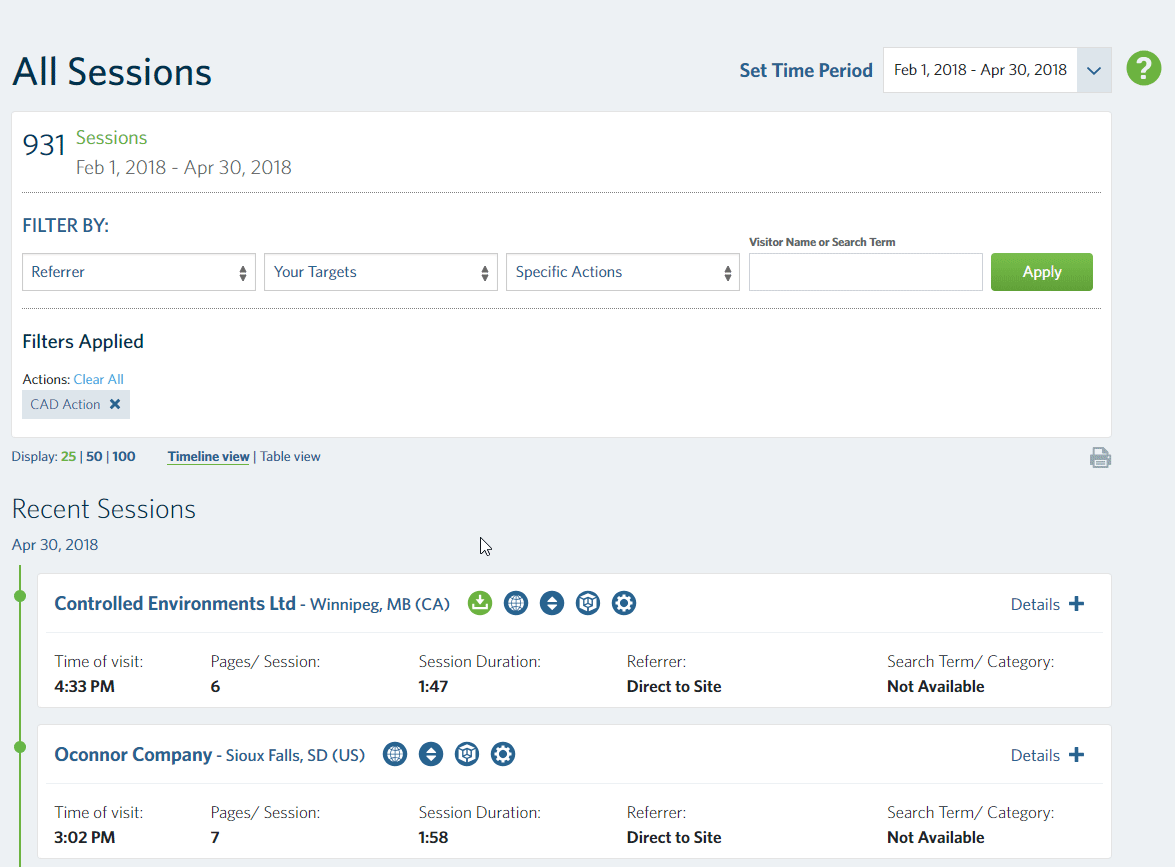Expand the Set Time Period date dropdown
The width and height of the screenshot is (1175, 867).
point(1093,70)
